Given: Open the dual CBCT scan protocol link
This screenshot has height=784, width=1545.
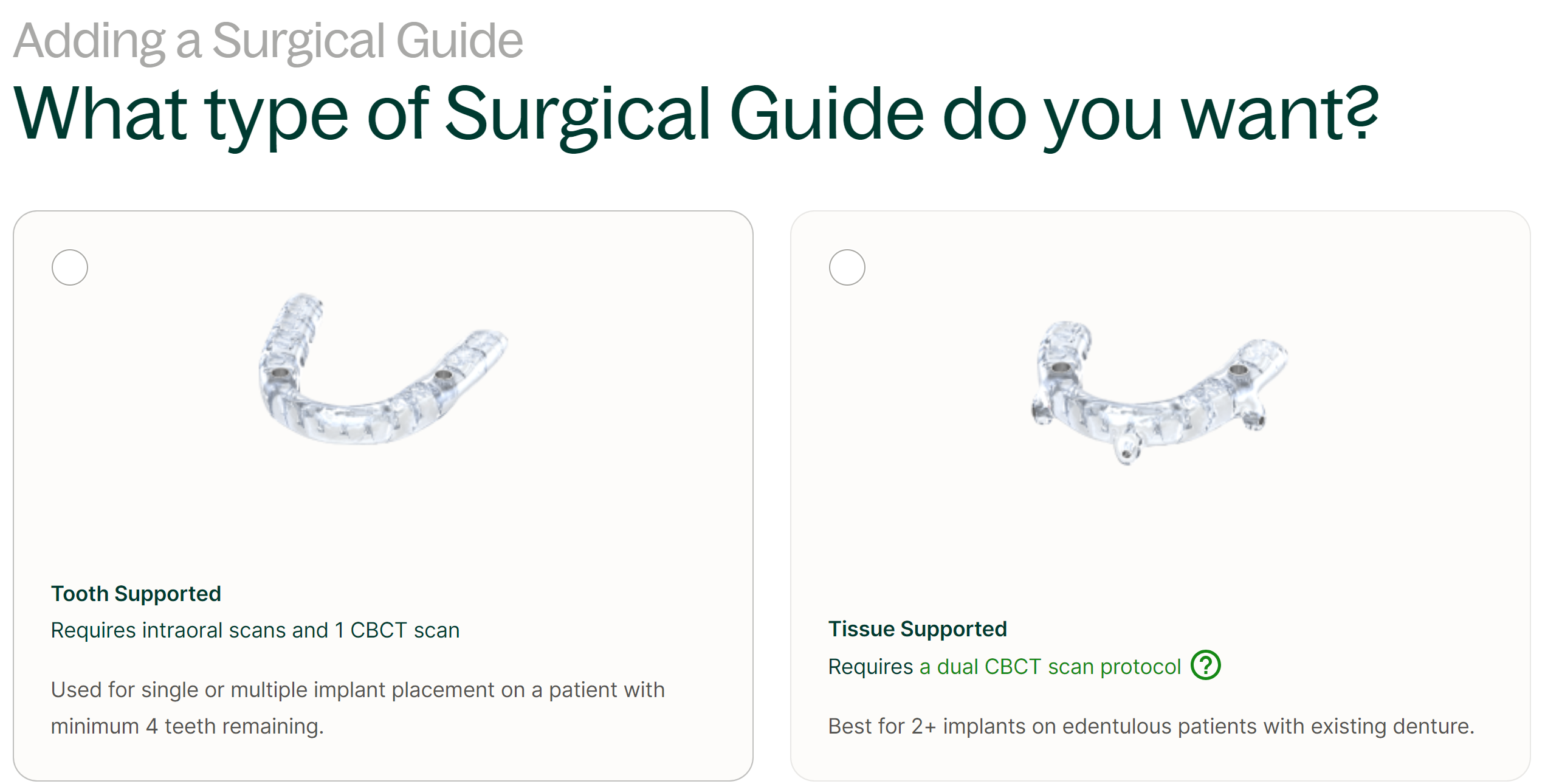Looking at the screenshot, I should (x=1050, y=667).
